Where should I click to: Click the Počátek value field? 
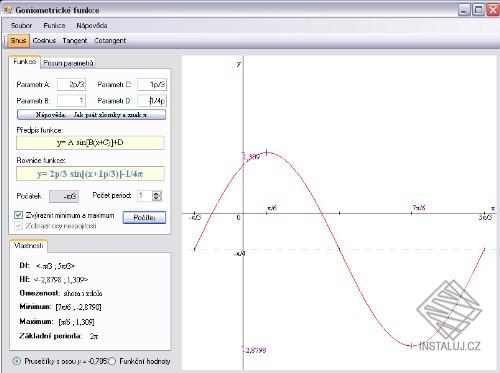64,196
